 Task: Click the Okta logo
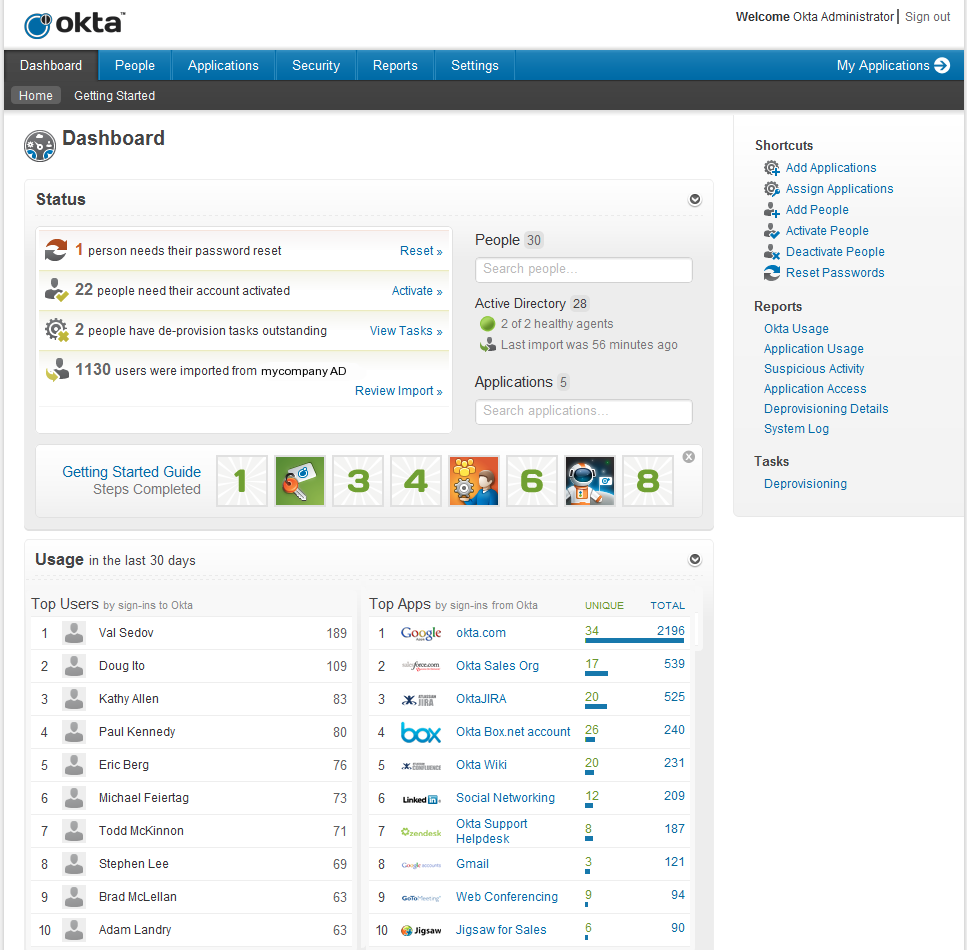pyautogui.click(x=75, y=24)
